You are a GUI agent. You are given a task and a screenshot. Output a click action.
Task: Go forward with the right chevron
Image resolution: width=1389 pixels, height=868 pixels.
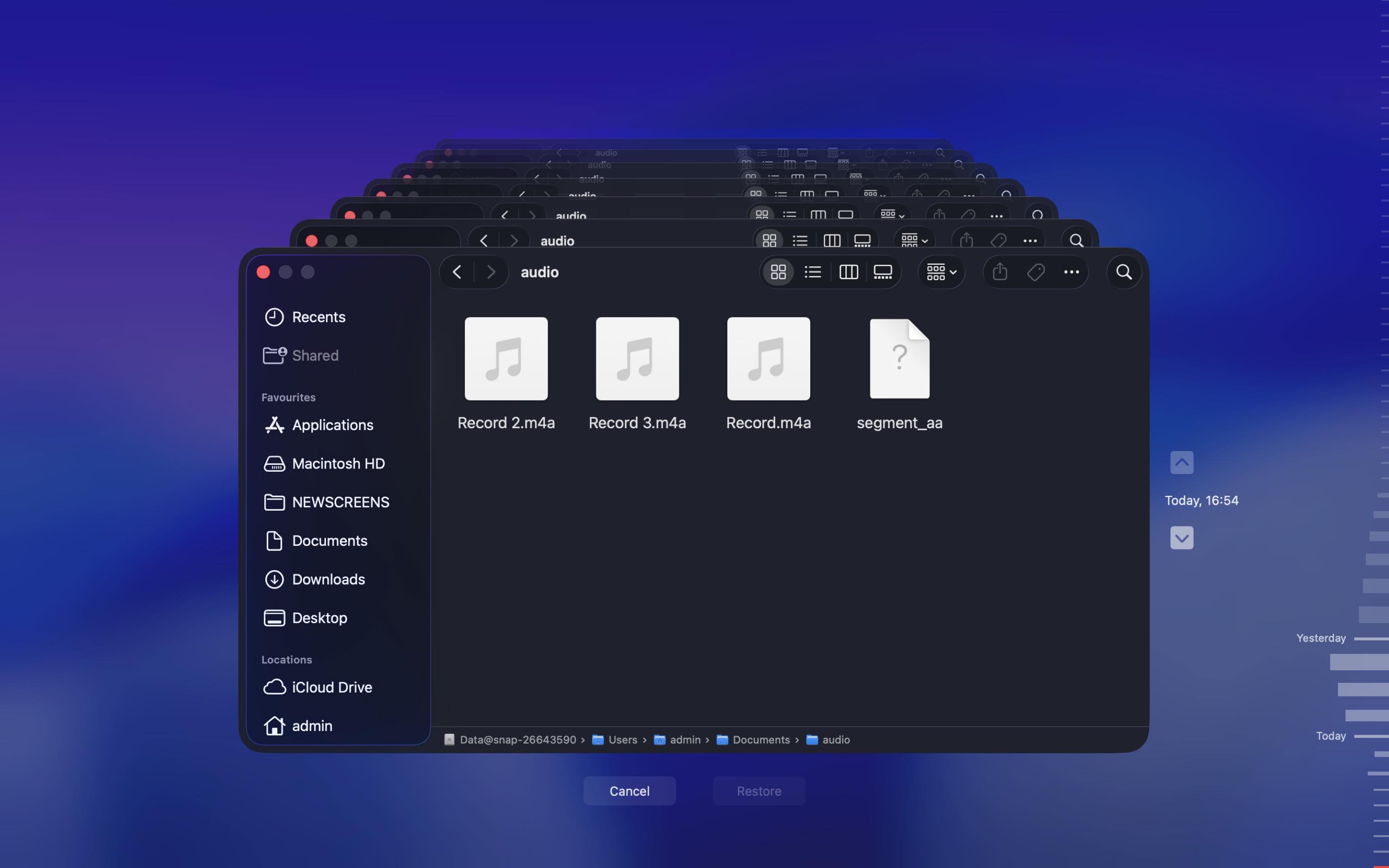click(491, 272)
